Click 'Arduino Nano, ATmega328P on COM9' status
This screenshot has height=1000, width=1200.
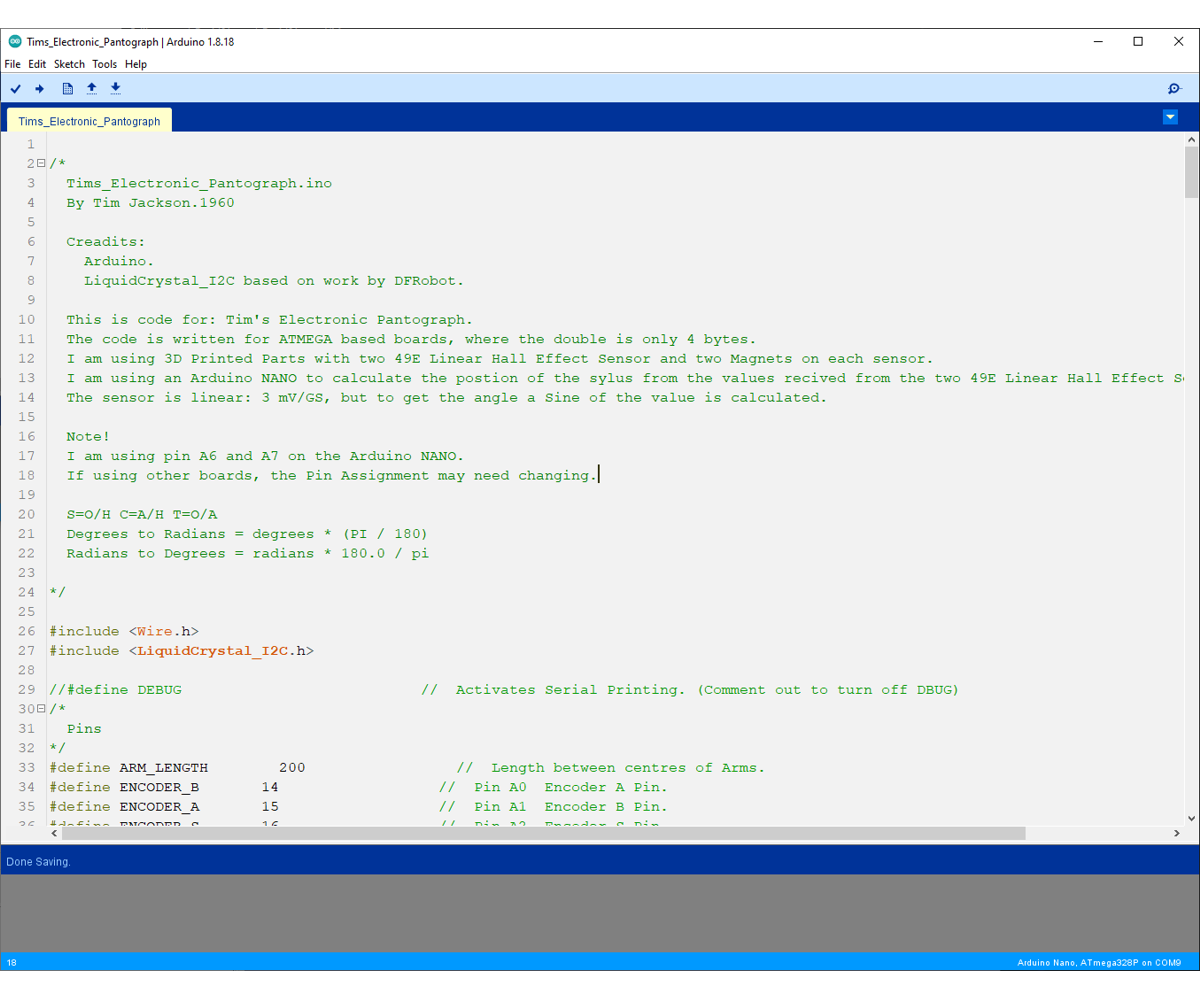tap(1099, 963)
